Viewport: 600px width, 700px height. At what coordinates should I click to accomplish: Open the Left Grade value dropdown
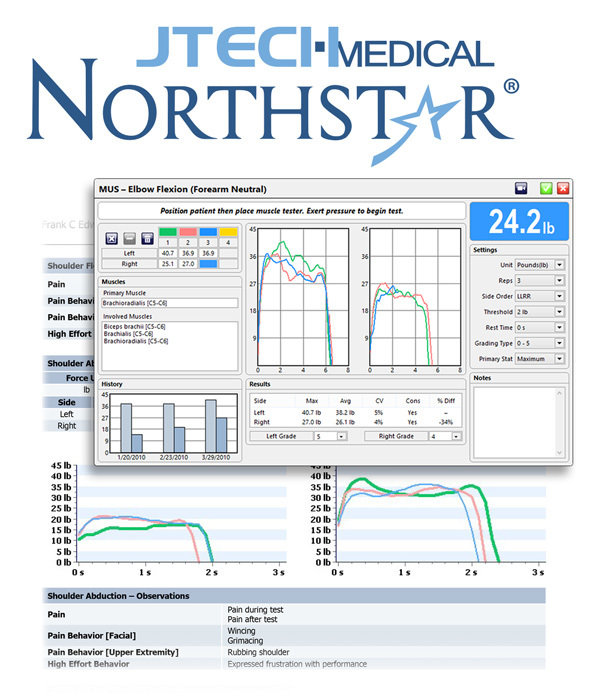click(342, 436)
